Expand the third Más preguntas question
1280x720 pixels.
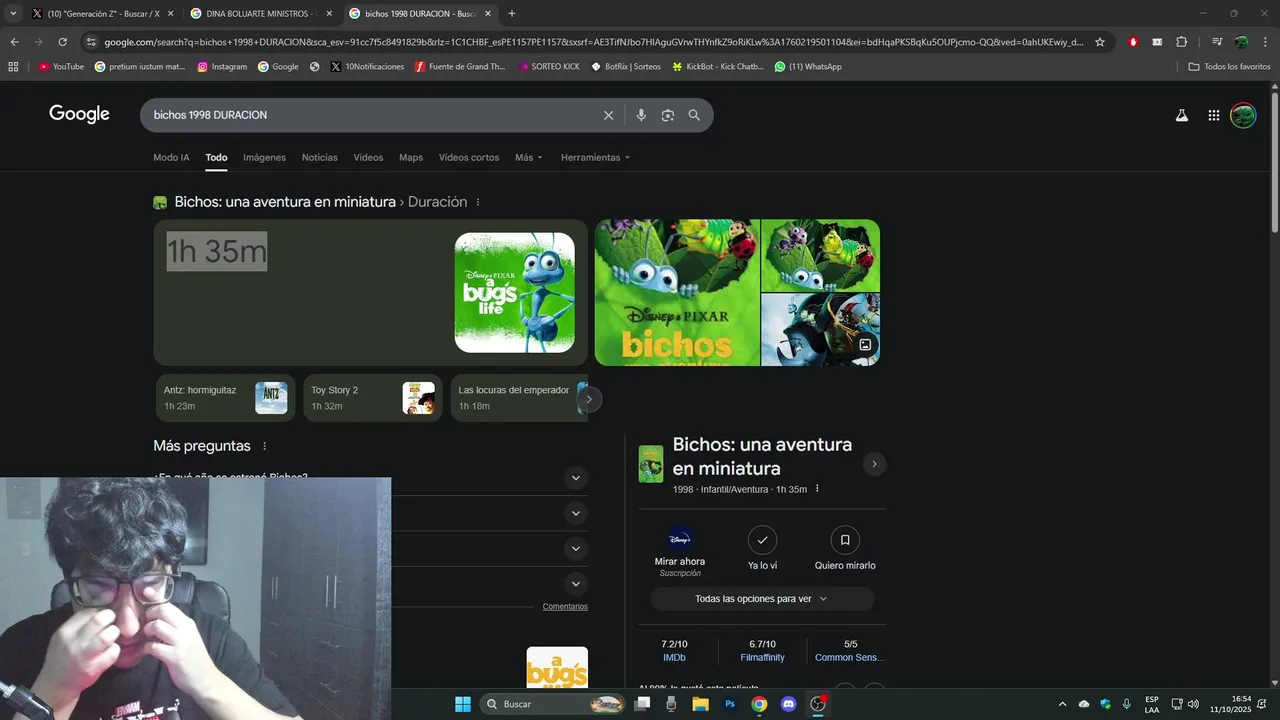(x=575, y=548)
